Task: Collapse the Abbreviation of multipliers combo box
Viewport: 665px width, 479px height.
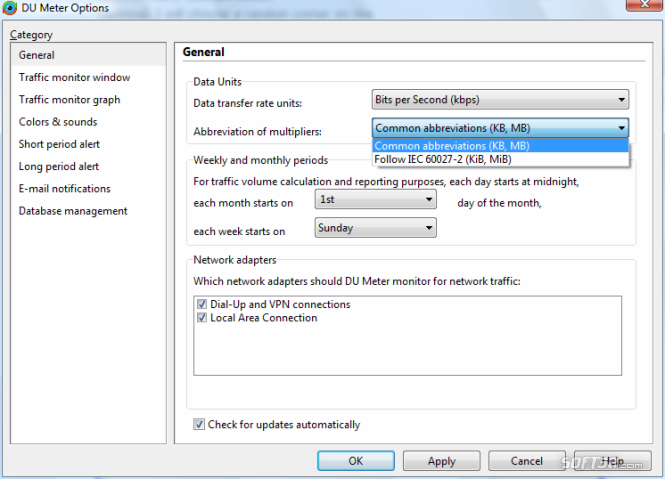Action: pos(500,128)
